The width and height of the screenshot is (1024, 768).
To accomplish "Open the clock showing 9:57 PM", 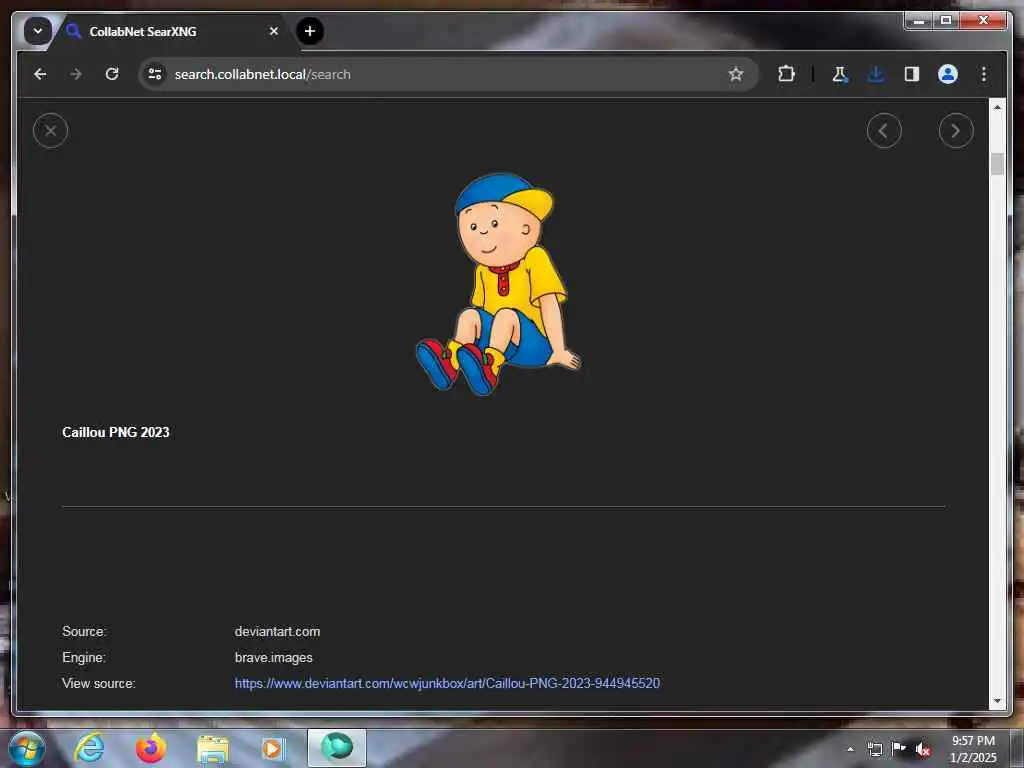I will (x=973, y=749).
